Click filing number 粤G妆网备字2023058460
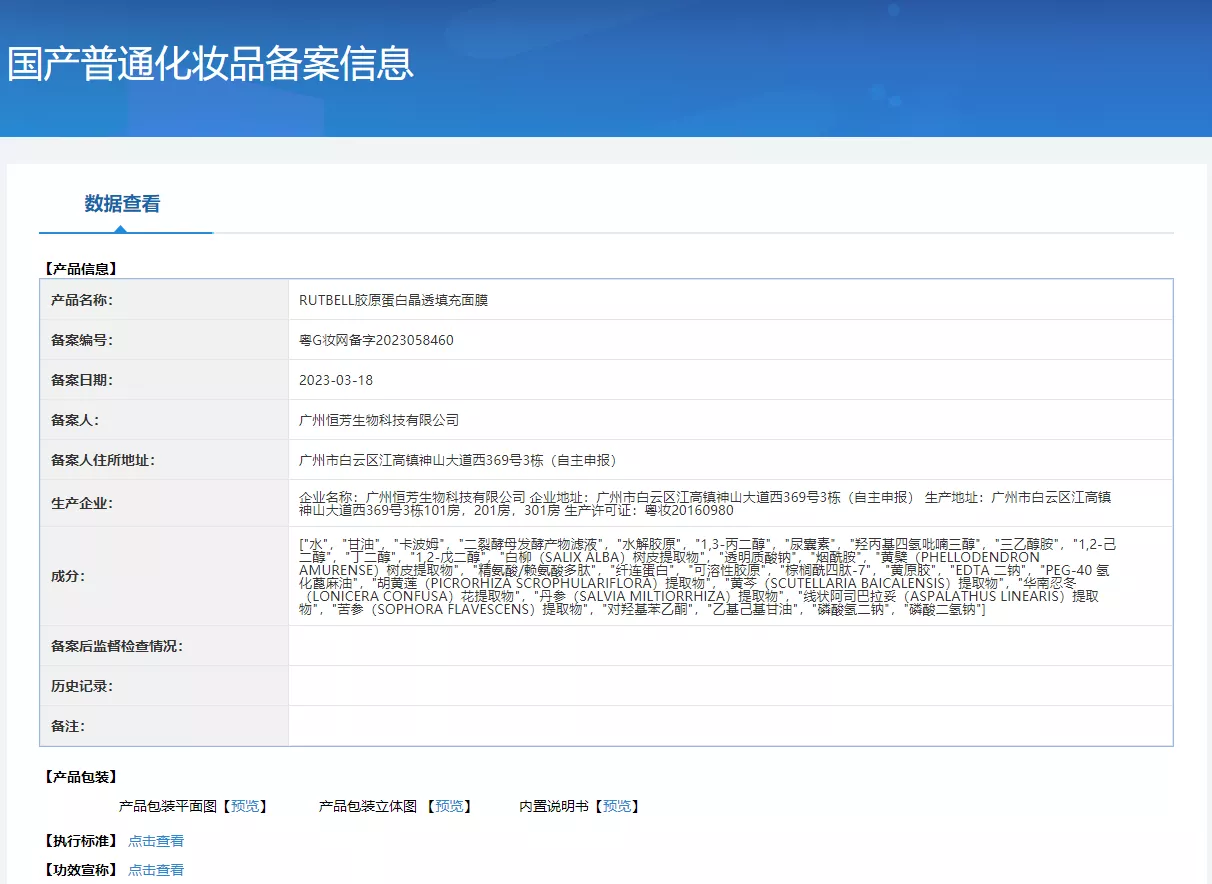The width and height of the screenshot is (1212, 884). point(376,340)
